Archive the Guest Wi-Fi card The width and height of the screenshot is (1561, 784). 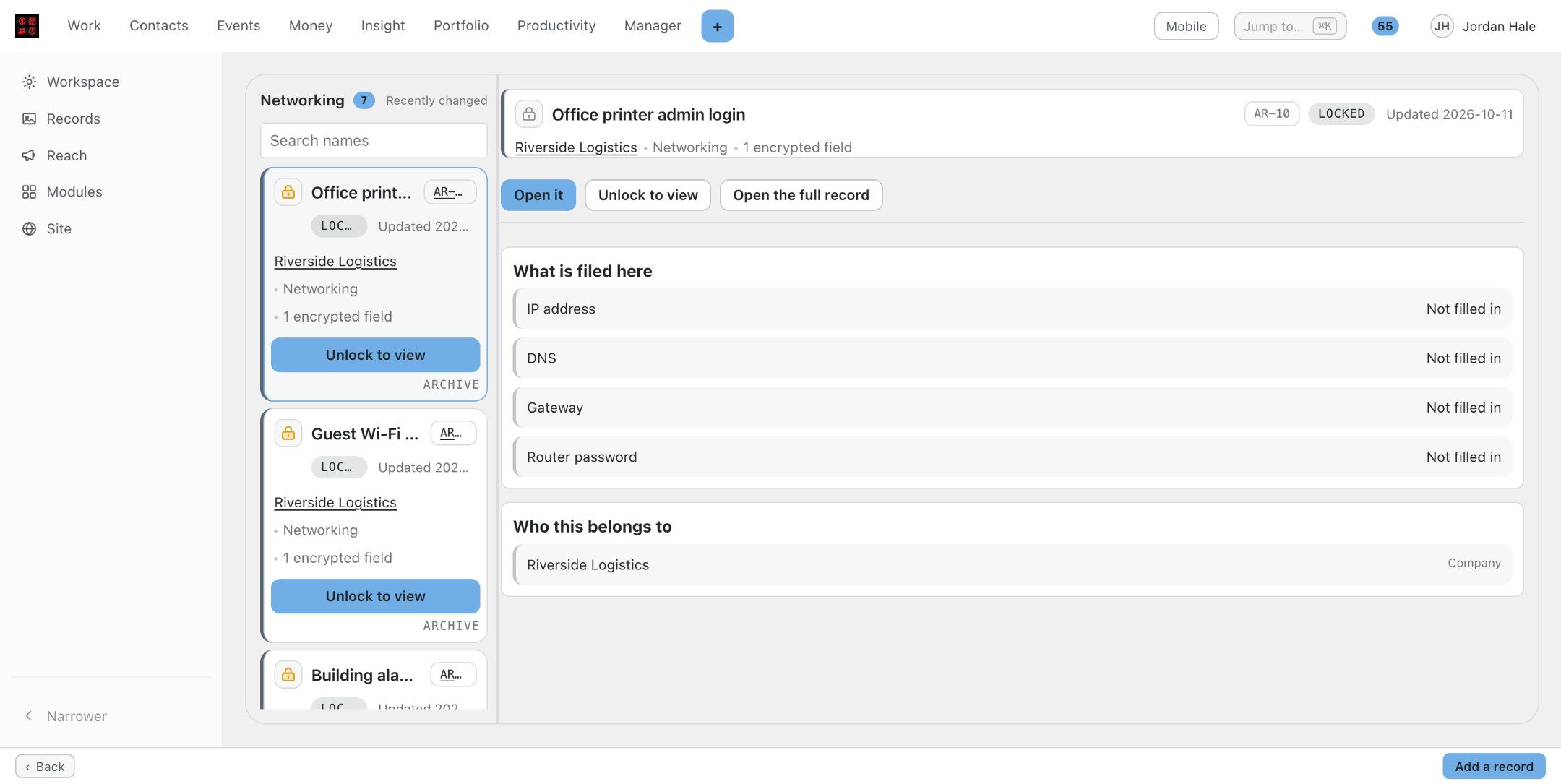click(451, 626)
